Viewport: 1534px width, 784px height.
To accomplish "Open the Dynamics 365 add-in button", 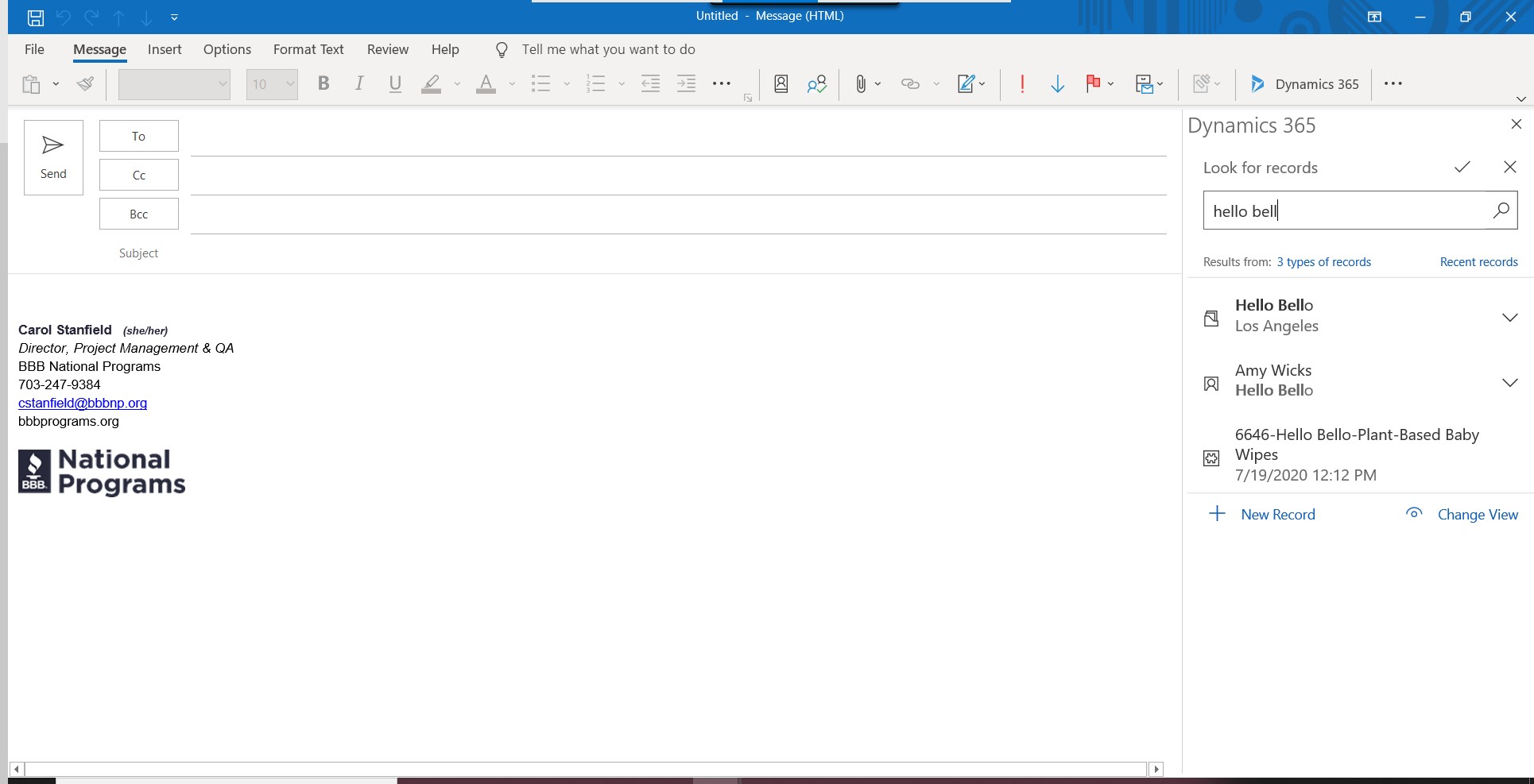I will pyautogui.click(x=1304, y=84).
